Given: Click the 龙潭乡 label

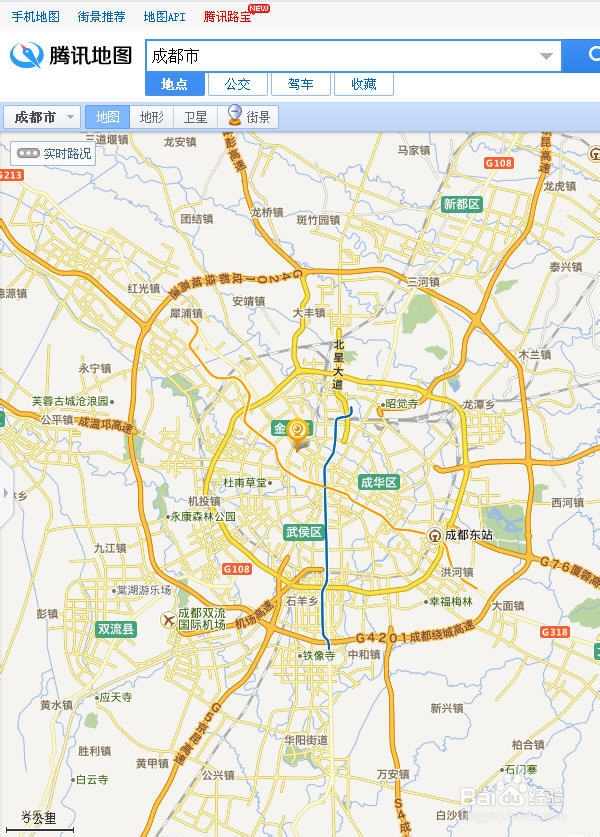Looking at the screenshot, I should click(x=478, y=405).
